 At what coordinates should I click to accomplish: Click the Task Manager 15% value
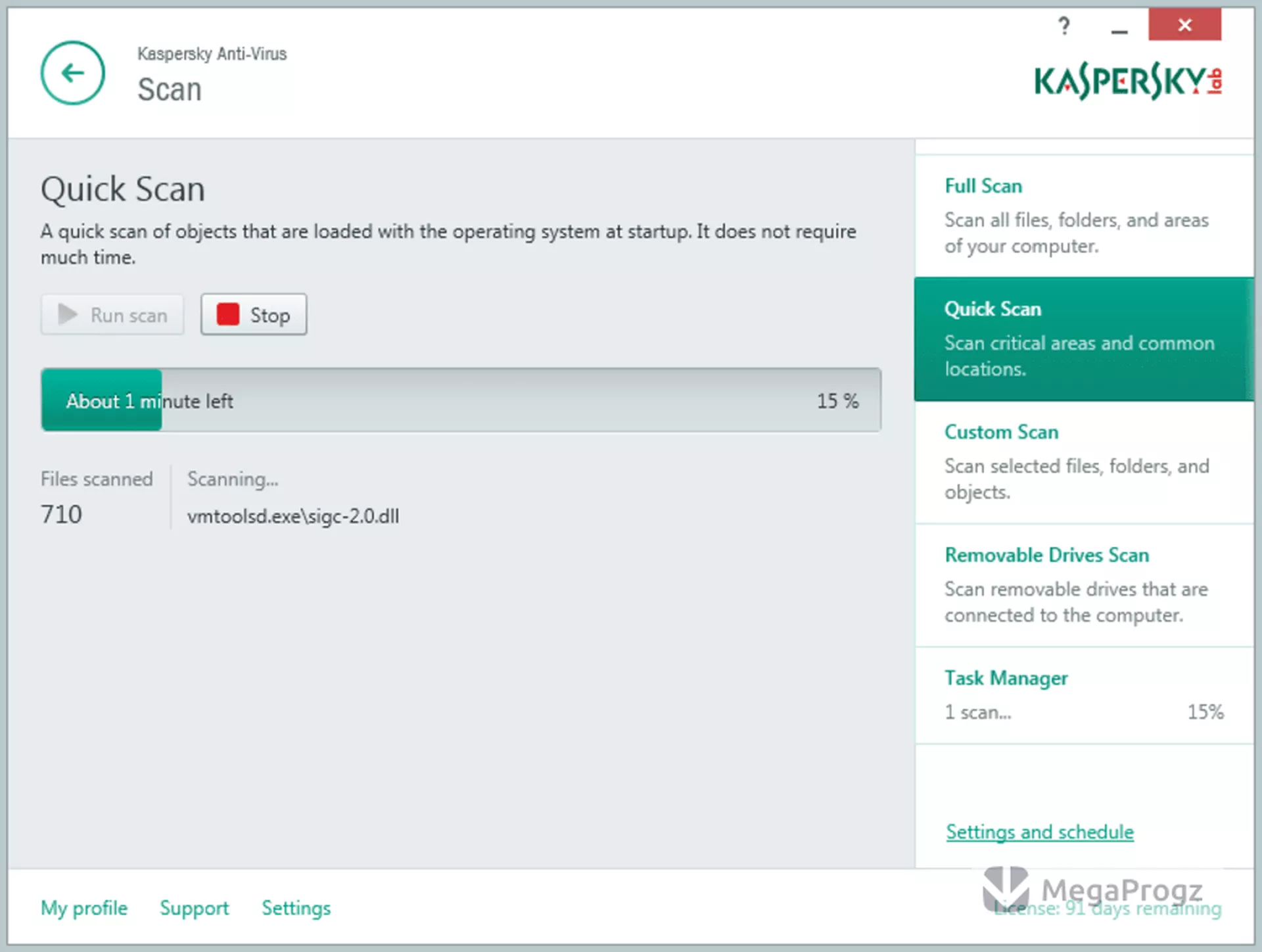1205,712
